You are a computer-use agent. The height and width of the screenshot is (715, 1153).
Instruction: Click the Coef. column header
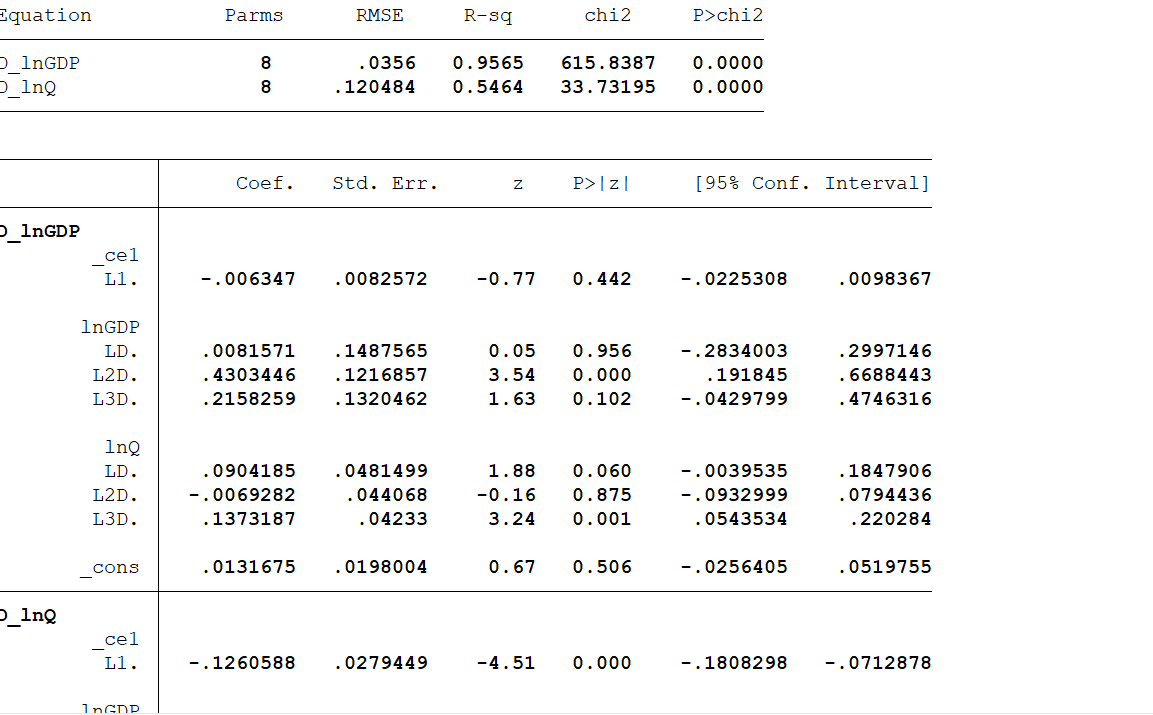tap(265, 183)
